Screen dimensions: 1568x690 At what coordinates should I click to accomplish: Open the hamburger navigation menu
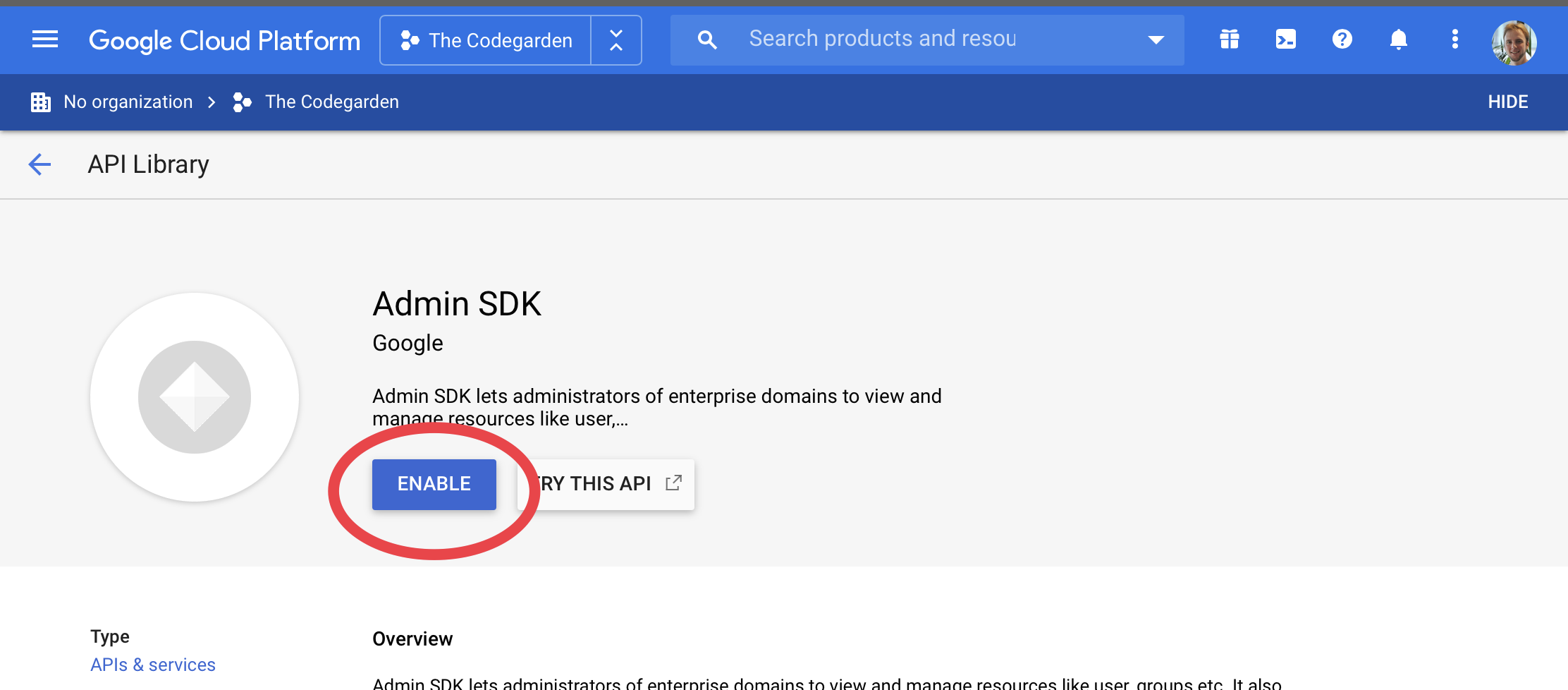pos(45,40)
